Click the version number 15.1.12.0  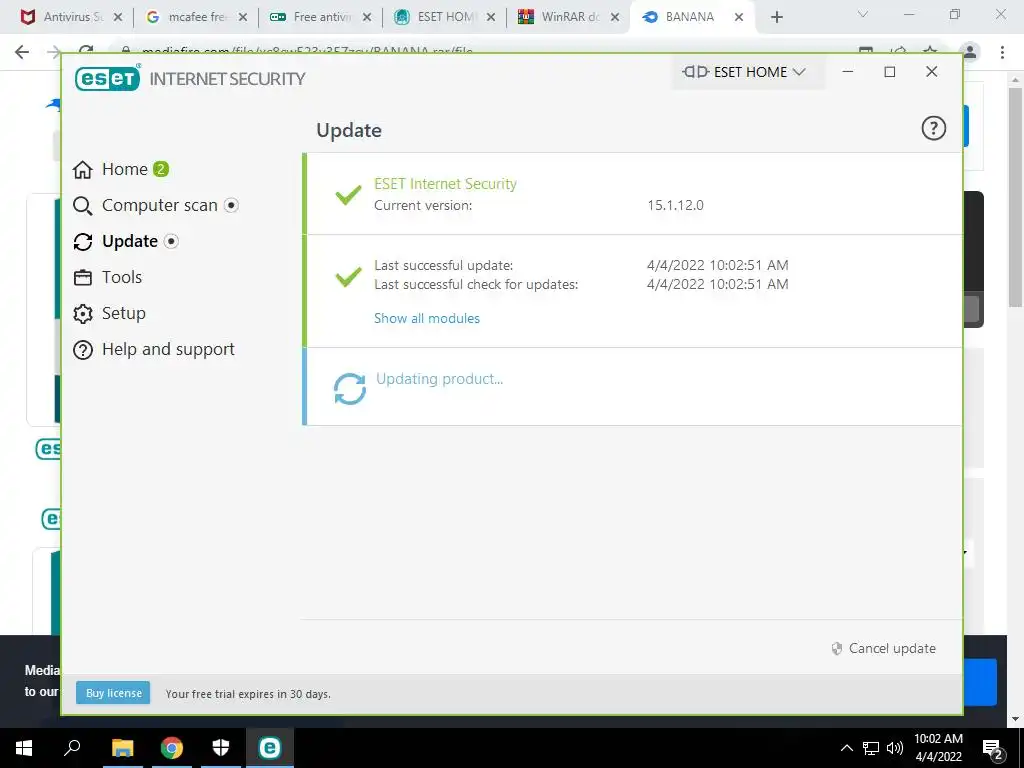click(x=675, y=205)
